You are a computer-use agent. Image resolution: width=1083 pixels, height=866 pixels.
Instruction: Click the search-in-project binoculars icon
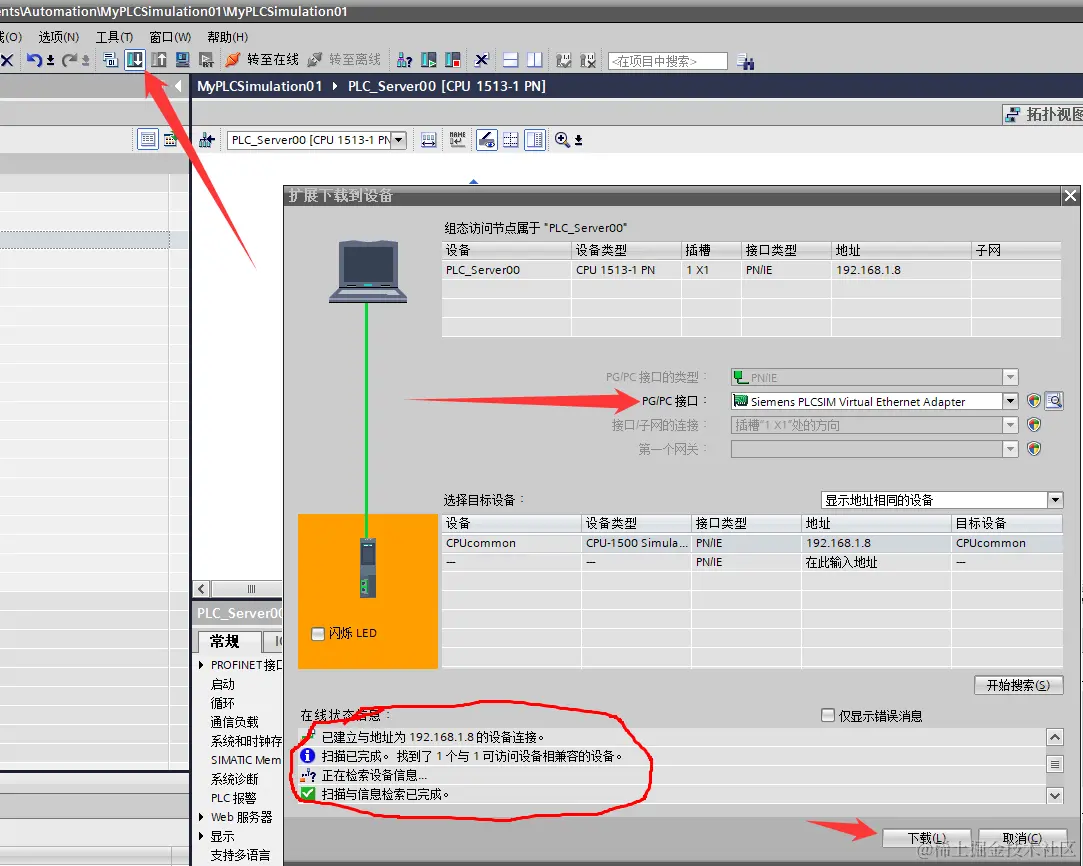pyautogui.click(x=745, y=61)
